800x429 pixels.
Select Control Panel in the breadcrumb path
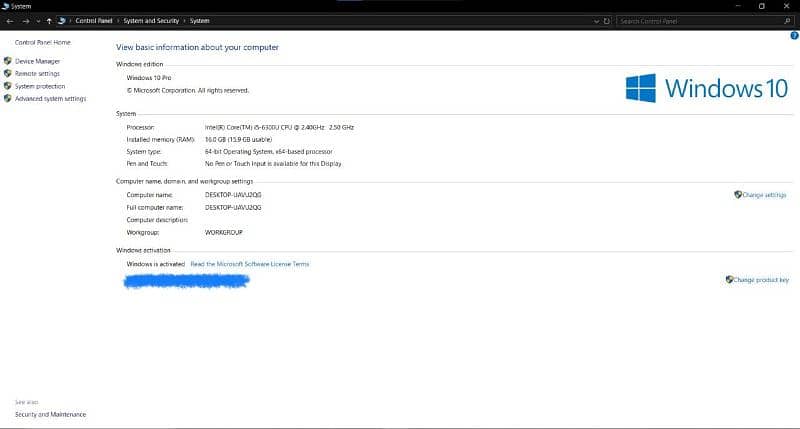click(95, 20)
